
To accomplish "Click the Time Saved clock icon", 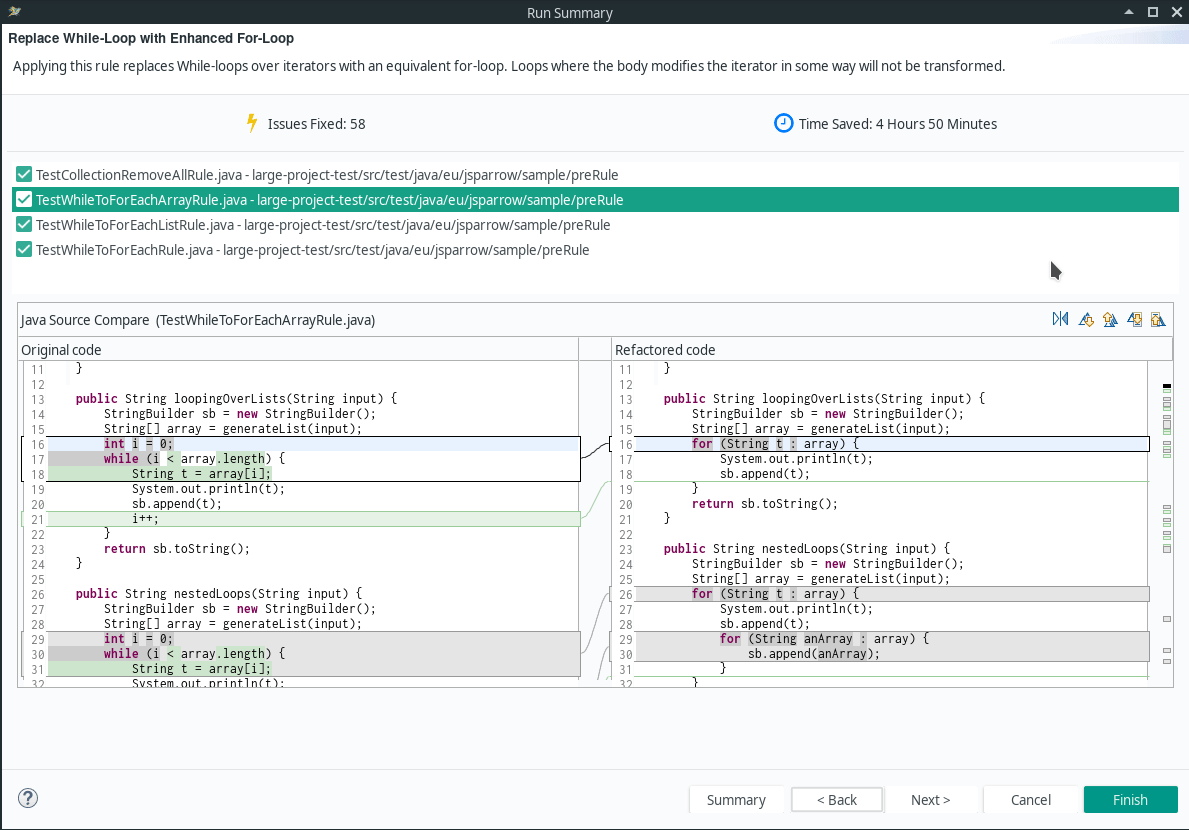I will point(783,123).
